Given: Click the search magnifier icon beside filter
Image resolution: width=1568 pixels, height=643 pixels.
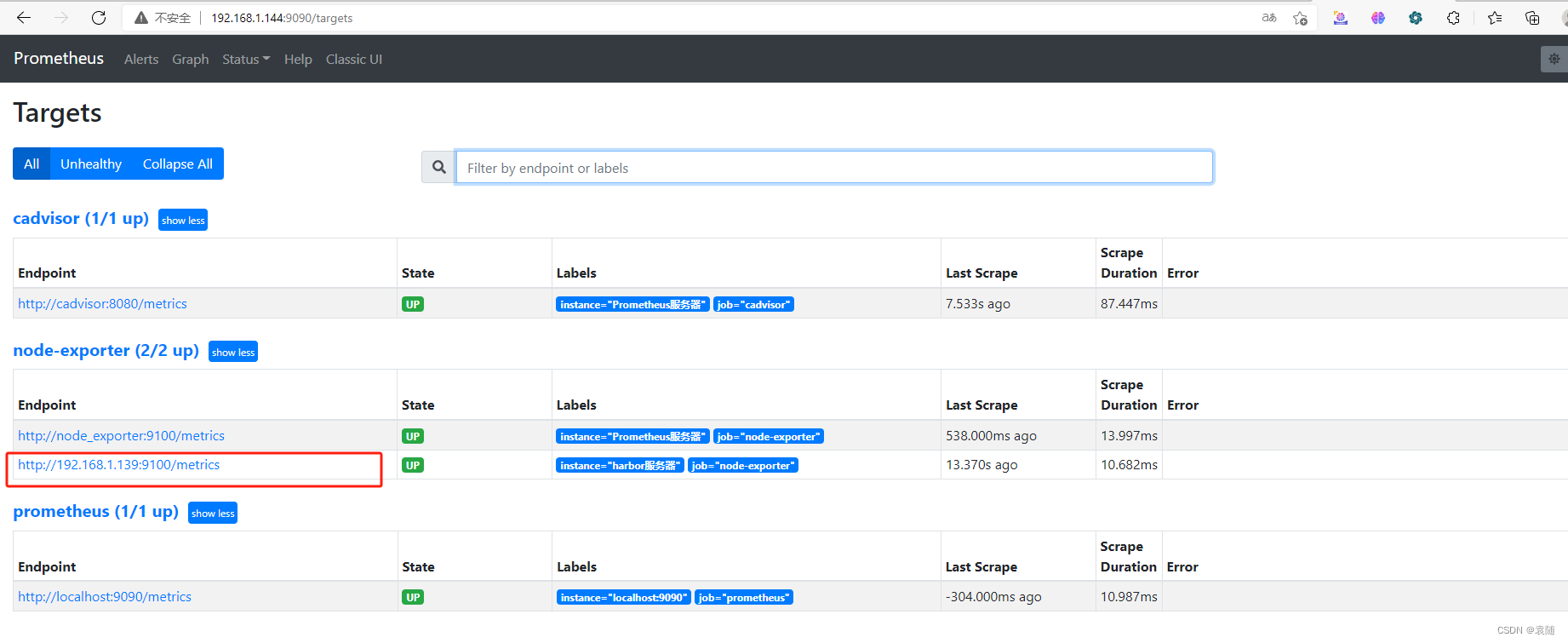Looking at the screenshot, I should 438,167.
